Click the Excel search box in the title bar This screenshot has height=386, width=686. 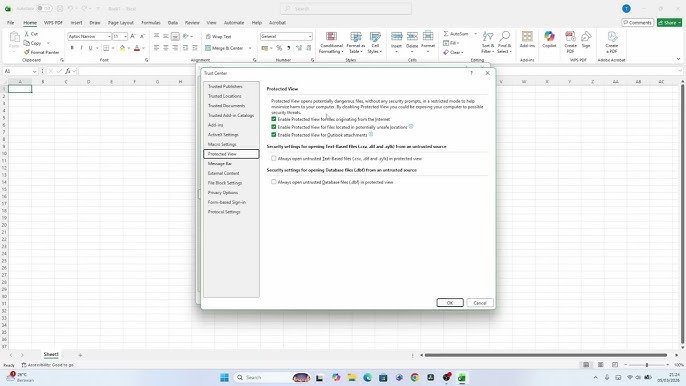(x=346, y=8)
